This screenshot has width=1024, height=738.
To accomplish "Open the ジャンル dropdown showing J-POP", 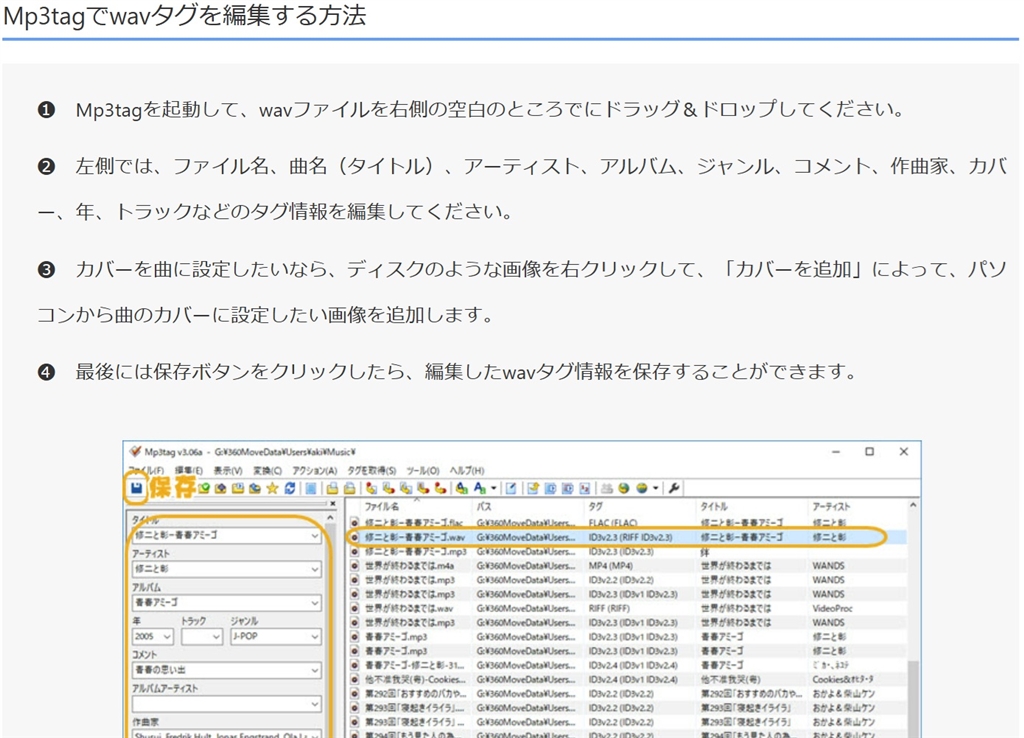I will click(314, 636).
